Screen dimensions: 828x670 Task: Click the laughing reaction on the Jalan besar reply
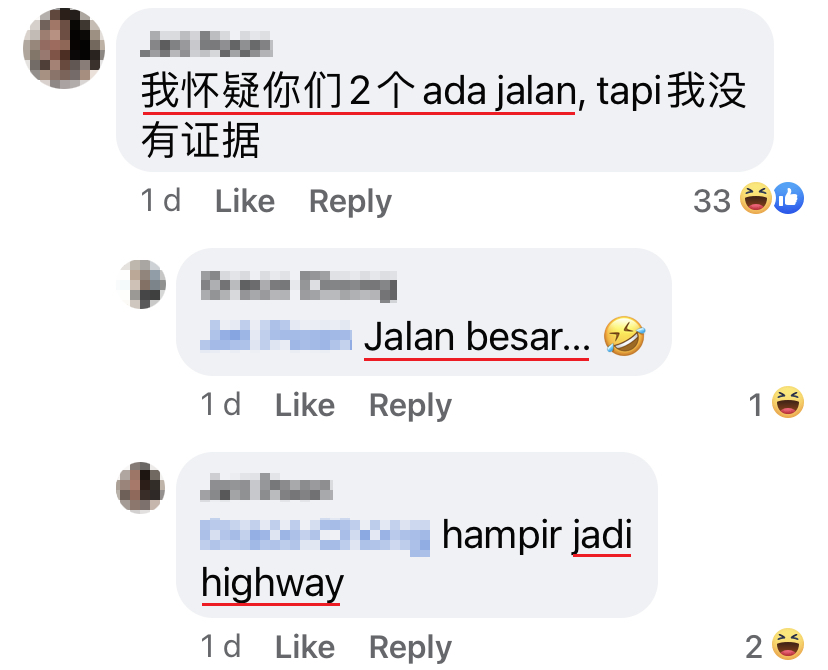[x=788, y=402]
